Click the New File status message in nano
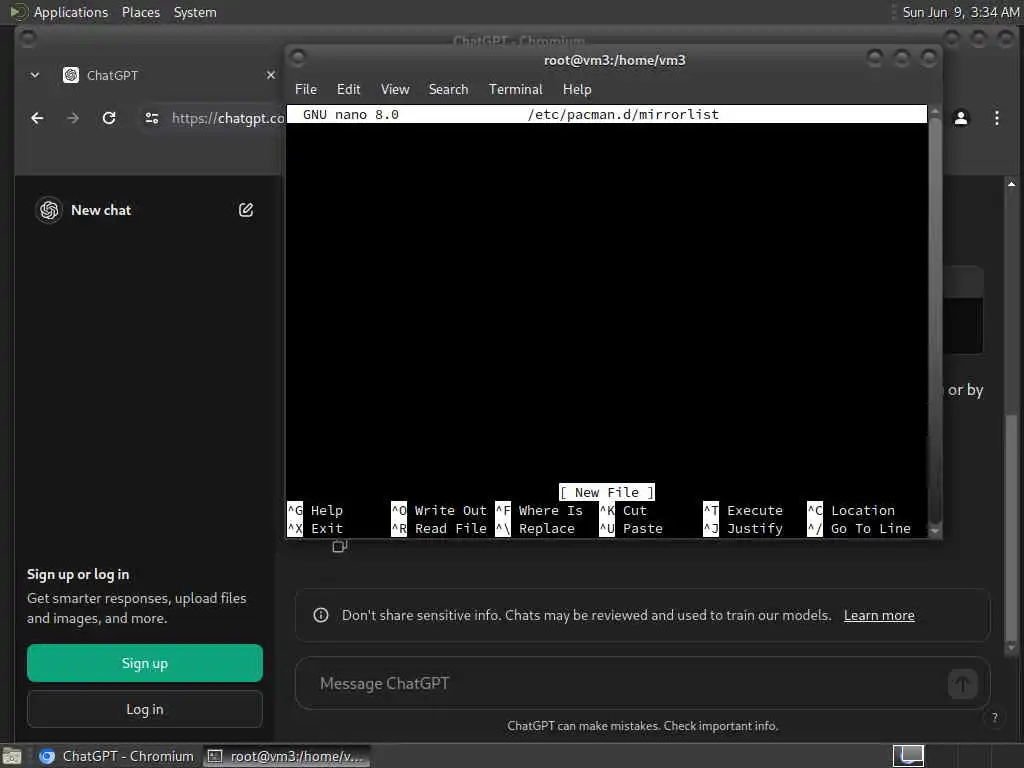1024x768 pixels. tap(607, 492)
